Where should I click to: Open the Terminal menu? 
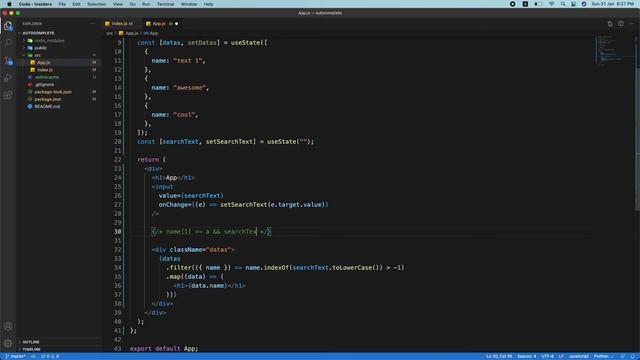pyautogui.click(x=165, y=4)
